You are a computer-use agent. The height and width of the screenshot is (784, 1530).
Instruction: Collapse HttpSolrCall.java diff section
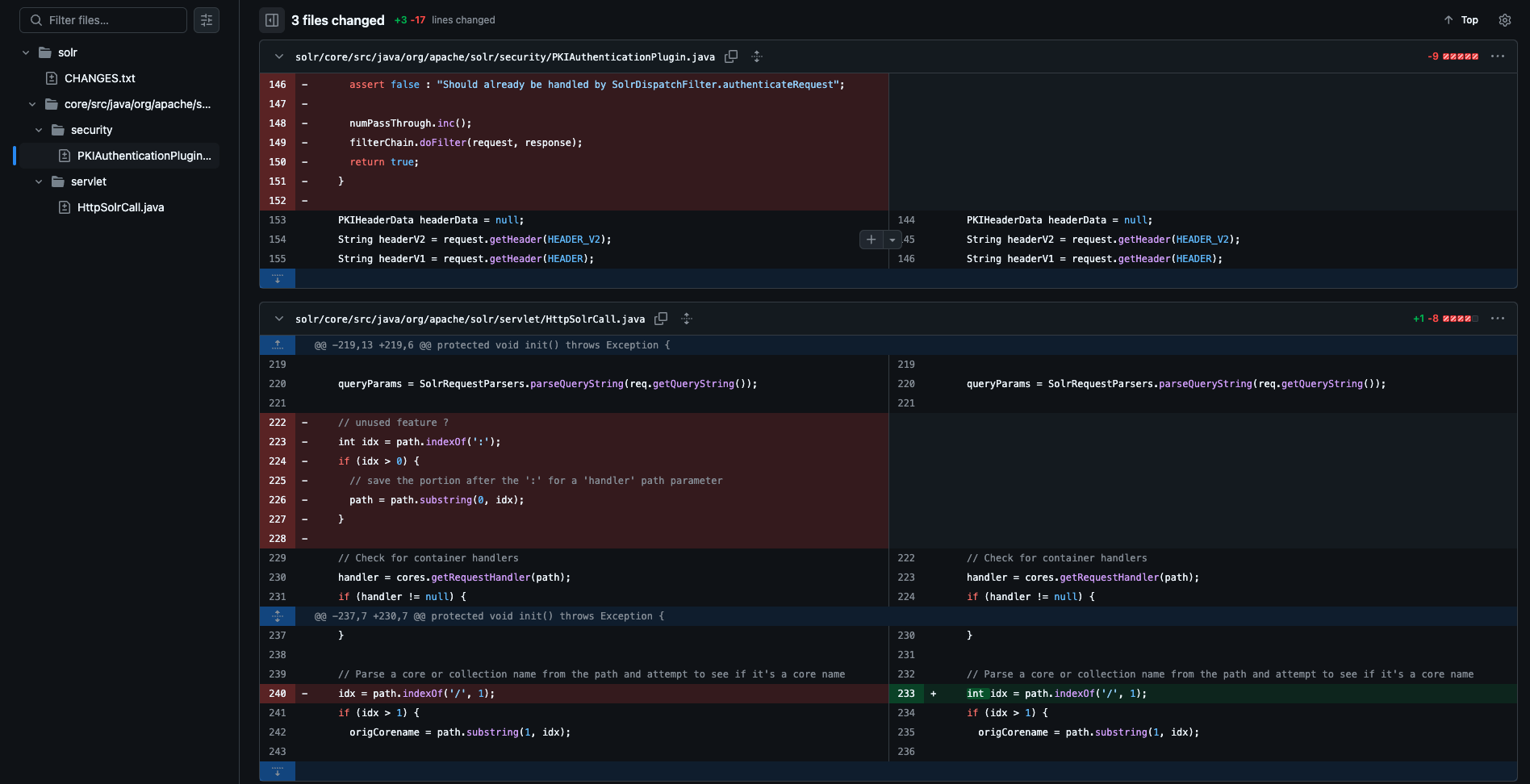[x=279, y=319]
